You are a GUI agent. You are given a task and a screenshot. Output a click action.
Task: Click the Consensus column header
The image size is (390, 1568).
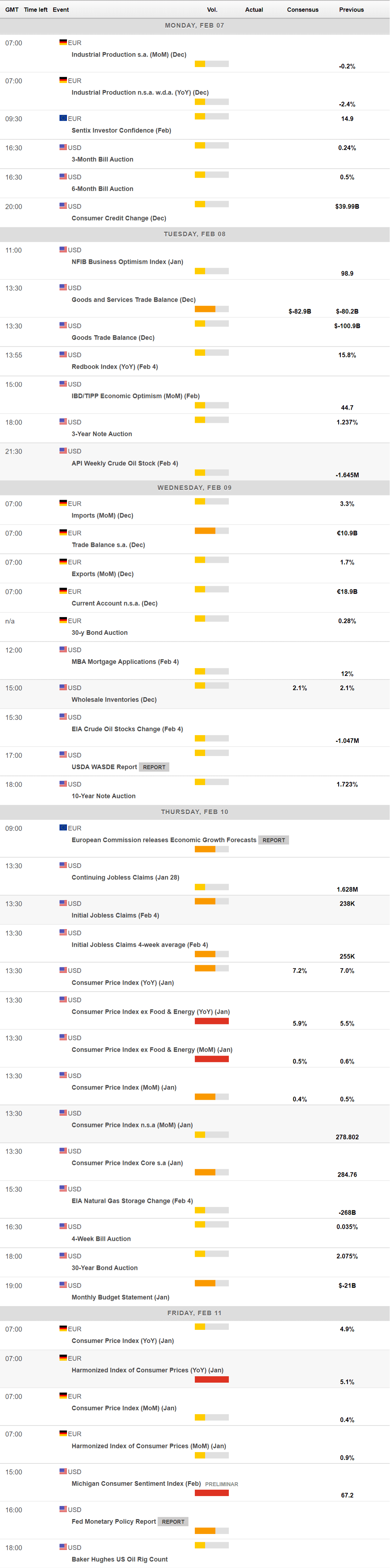click(x=303, y=10)
